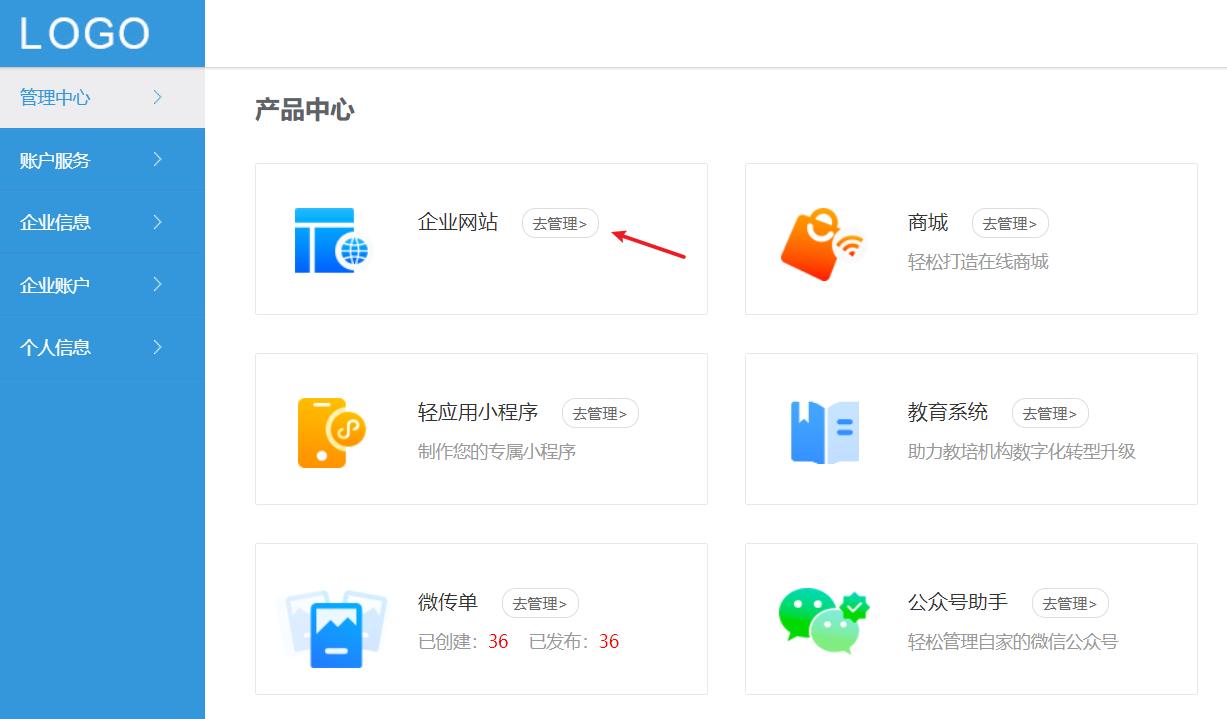Open 去管理 for 微传单
1227x719 pixels.
[x=540, y=603]
